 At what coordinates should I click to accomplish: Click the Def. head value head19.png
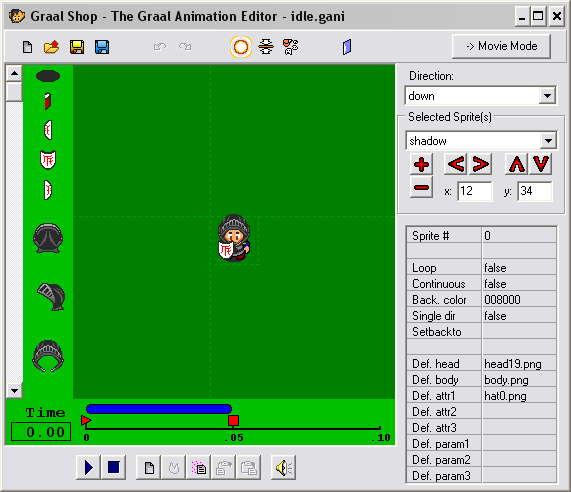coord(519,364)
